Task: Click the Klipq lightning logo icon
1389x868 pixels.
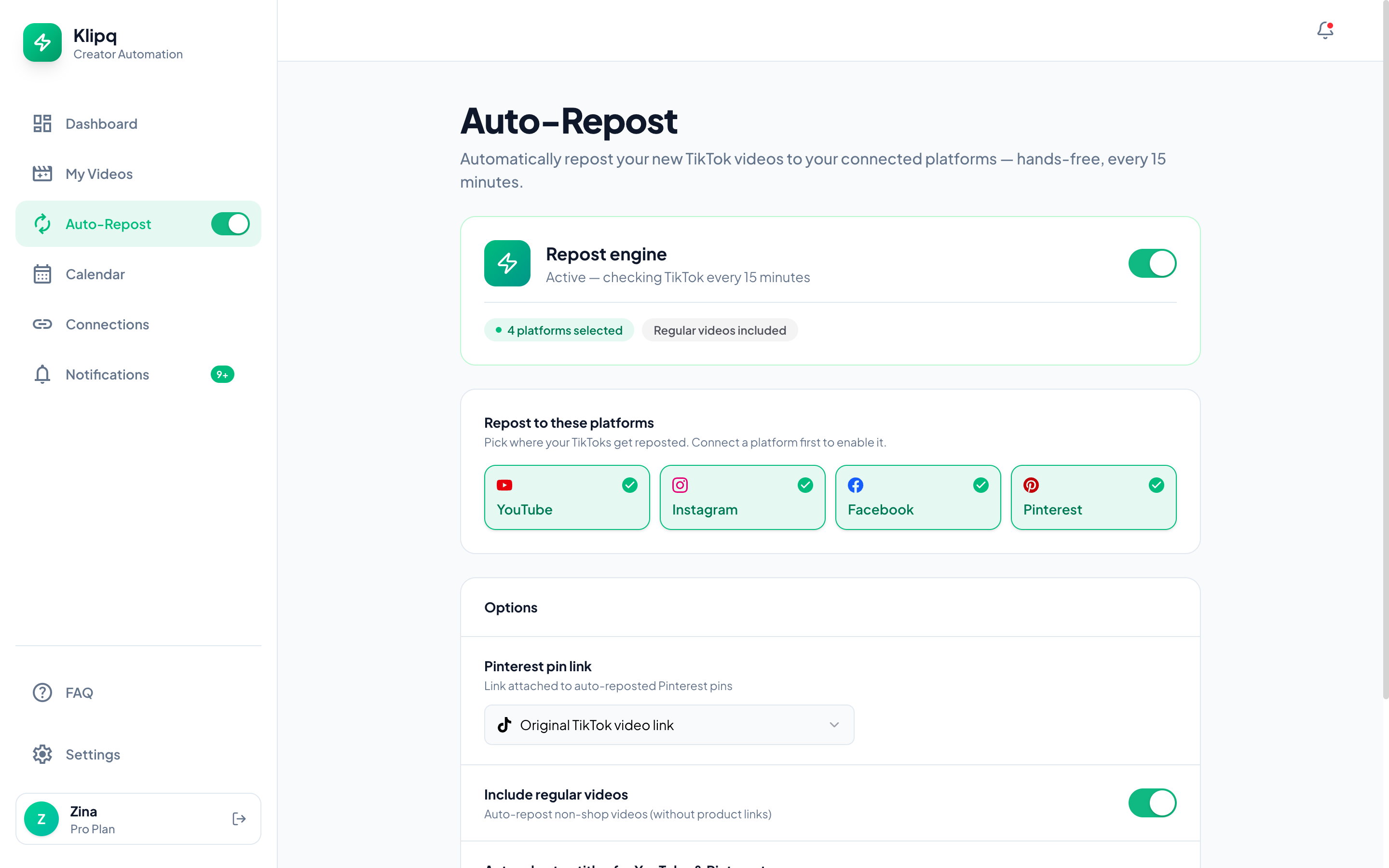Action: click(x=42, y=42)
